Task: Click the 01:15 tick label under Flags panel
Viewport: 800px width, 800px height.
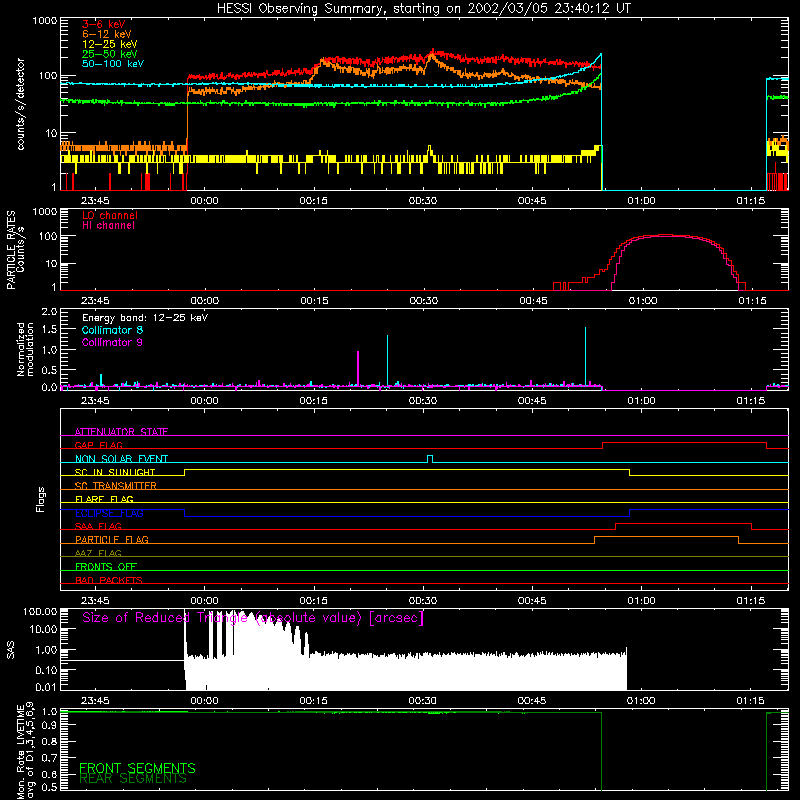Action: click(751, 601)
